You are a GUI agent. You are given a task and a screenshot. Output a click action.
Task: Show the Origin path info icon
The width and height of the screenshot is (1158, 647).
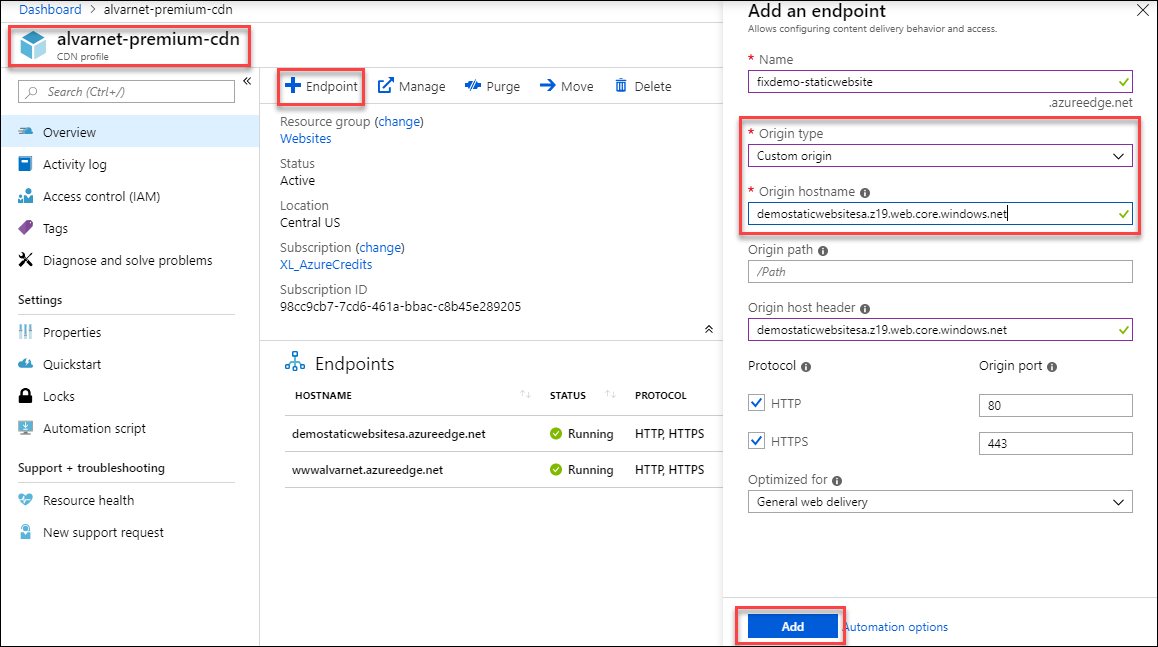(823, 251)
